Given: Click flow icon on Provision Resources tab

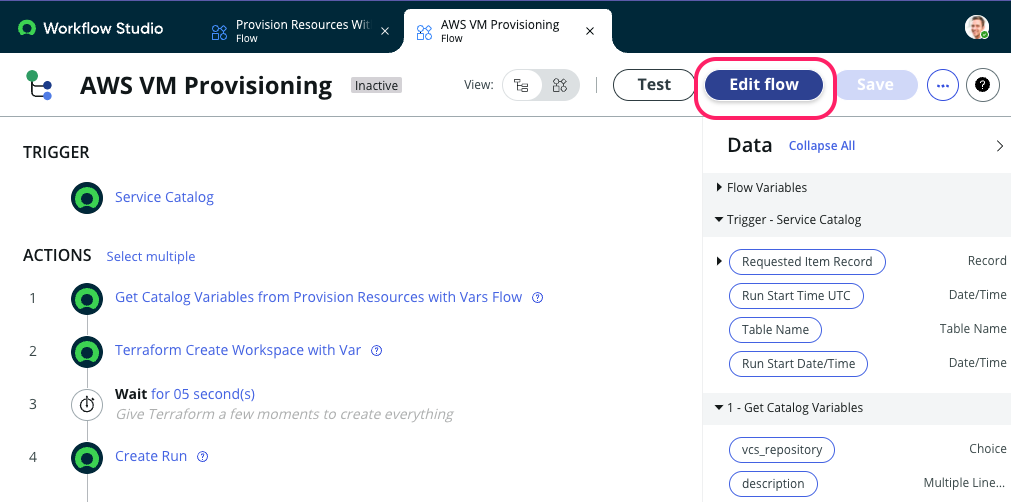Looking at the screenshot, I should click(219, 32).
